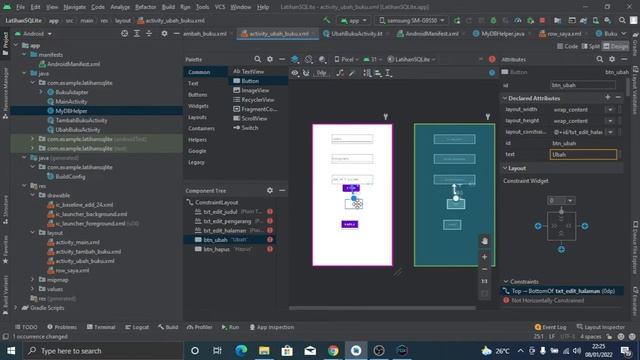
Task: Add right constraint plus in Constraint Widget
Action: 585,226
